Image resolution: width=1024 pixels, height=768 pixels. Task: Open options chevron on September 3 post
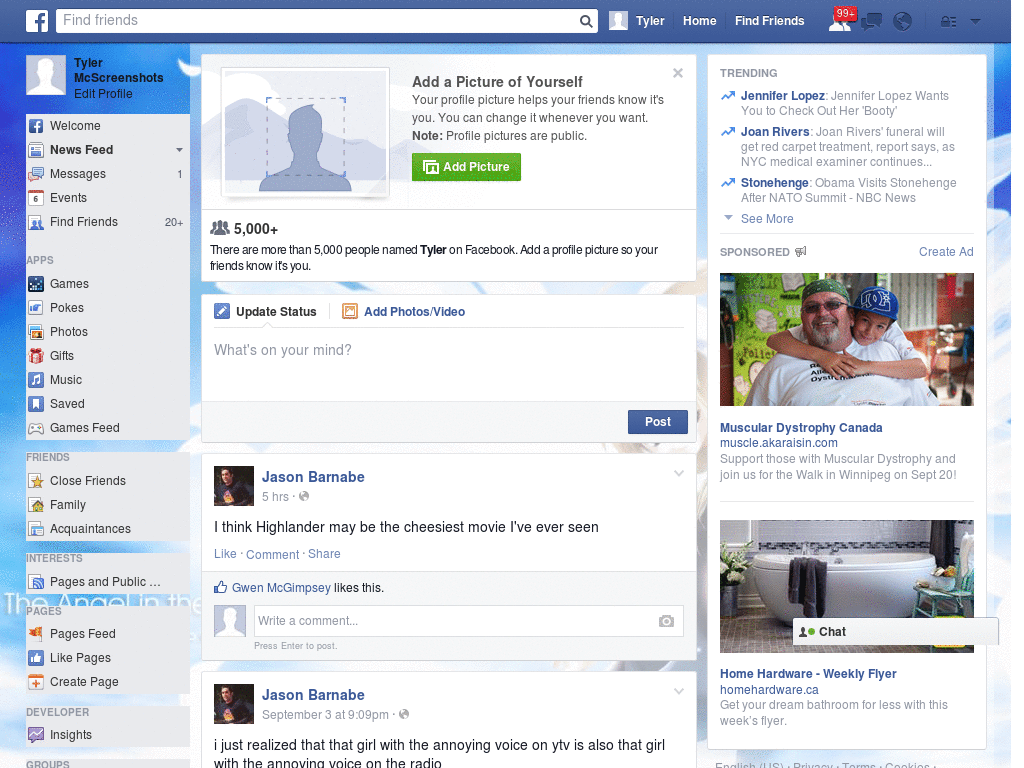pos(679,692)
